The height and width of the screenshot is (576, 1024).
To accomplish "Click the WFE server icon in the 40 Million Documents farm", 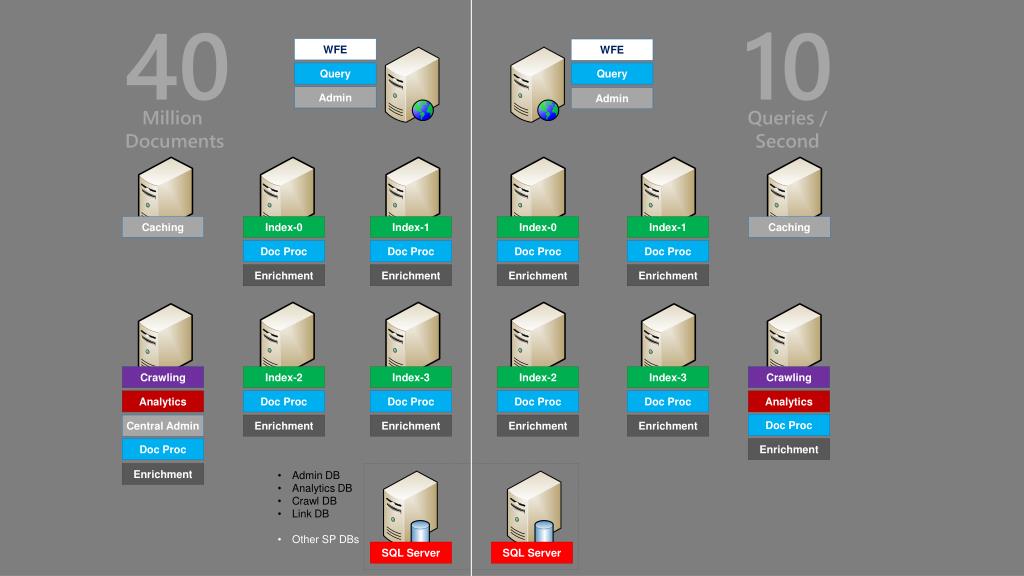I will pyautogui.click(x=412, y=84).
